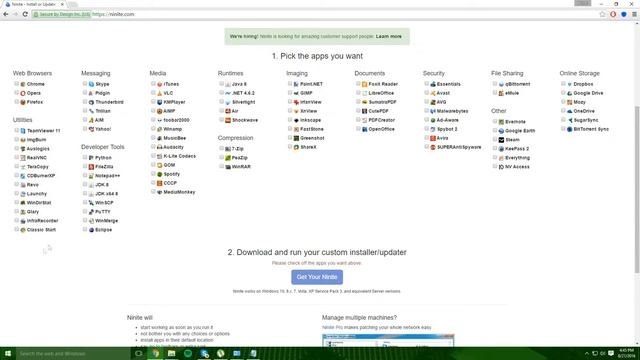Open the taskbar Action Center icon

tap(611, 353)
